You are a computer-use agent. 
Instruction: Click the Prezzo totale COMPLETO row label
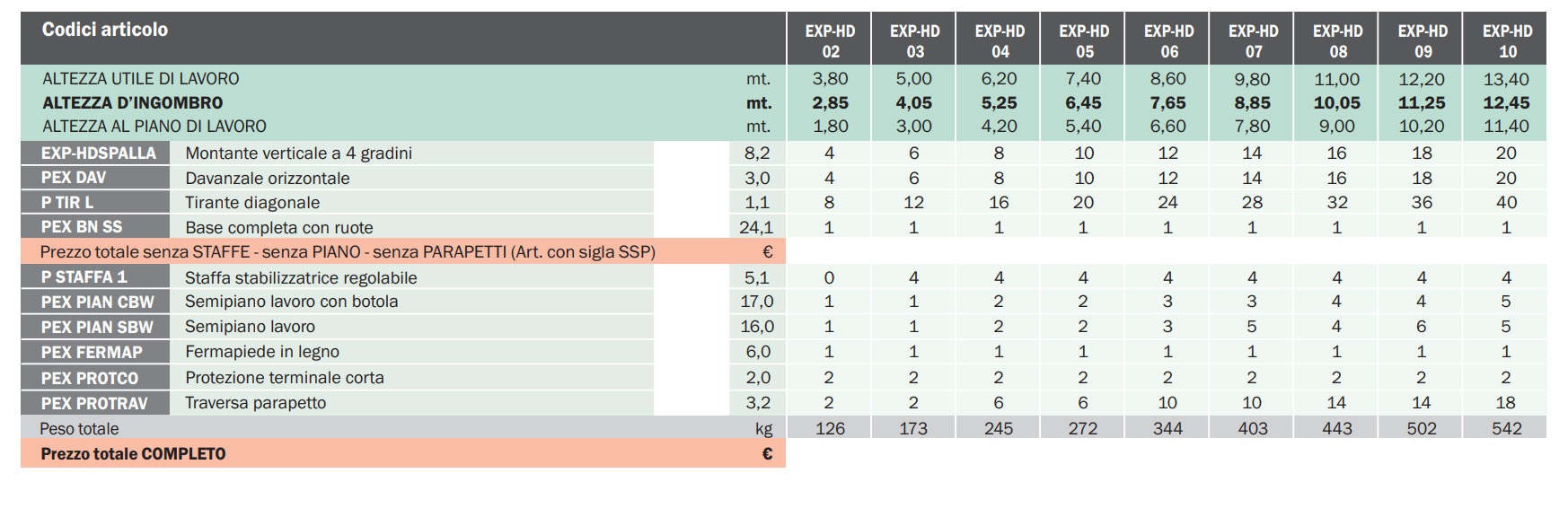[133, 454]
